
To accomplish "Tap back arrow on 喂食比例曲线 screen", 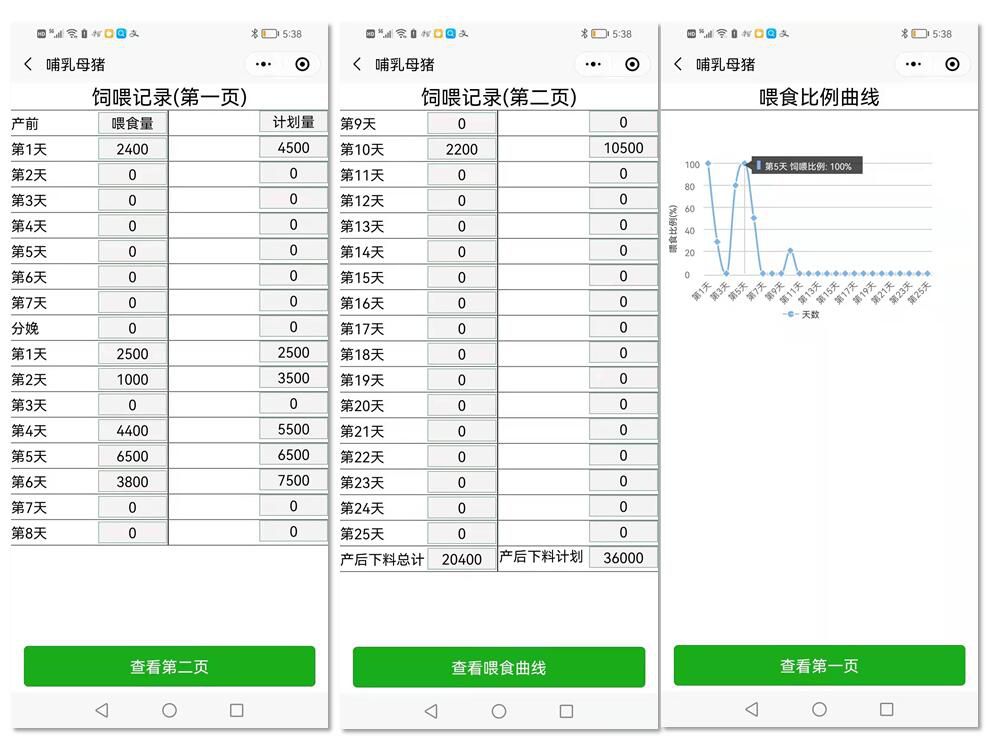I will pos(678,65).
